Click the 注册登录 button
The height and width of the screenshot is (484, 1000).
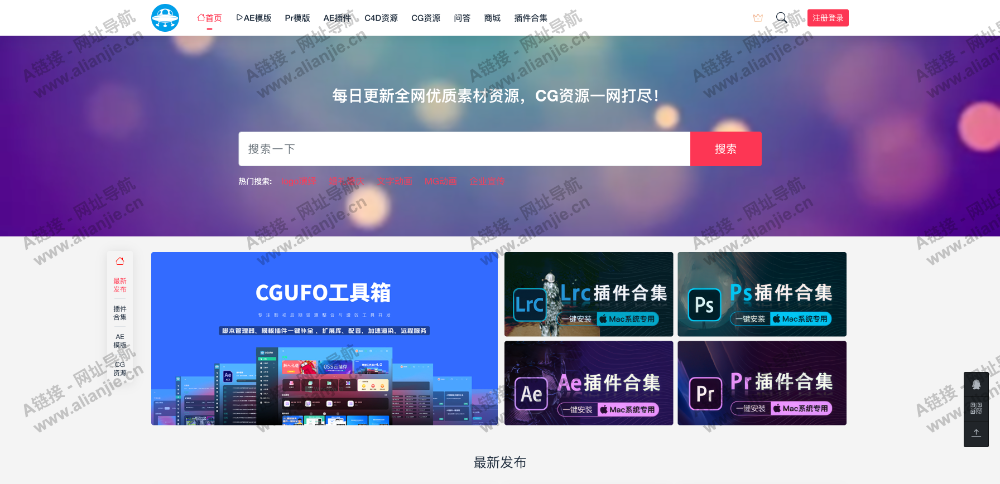(x=828, y=18)
